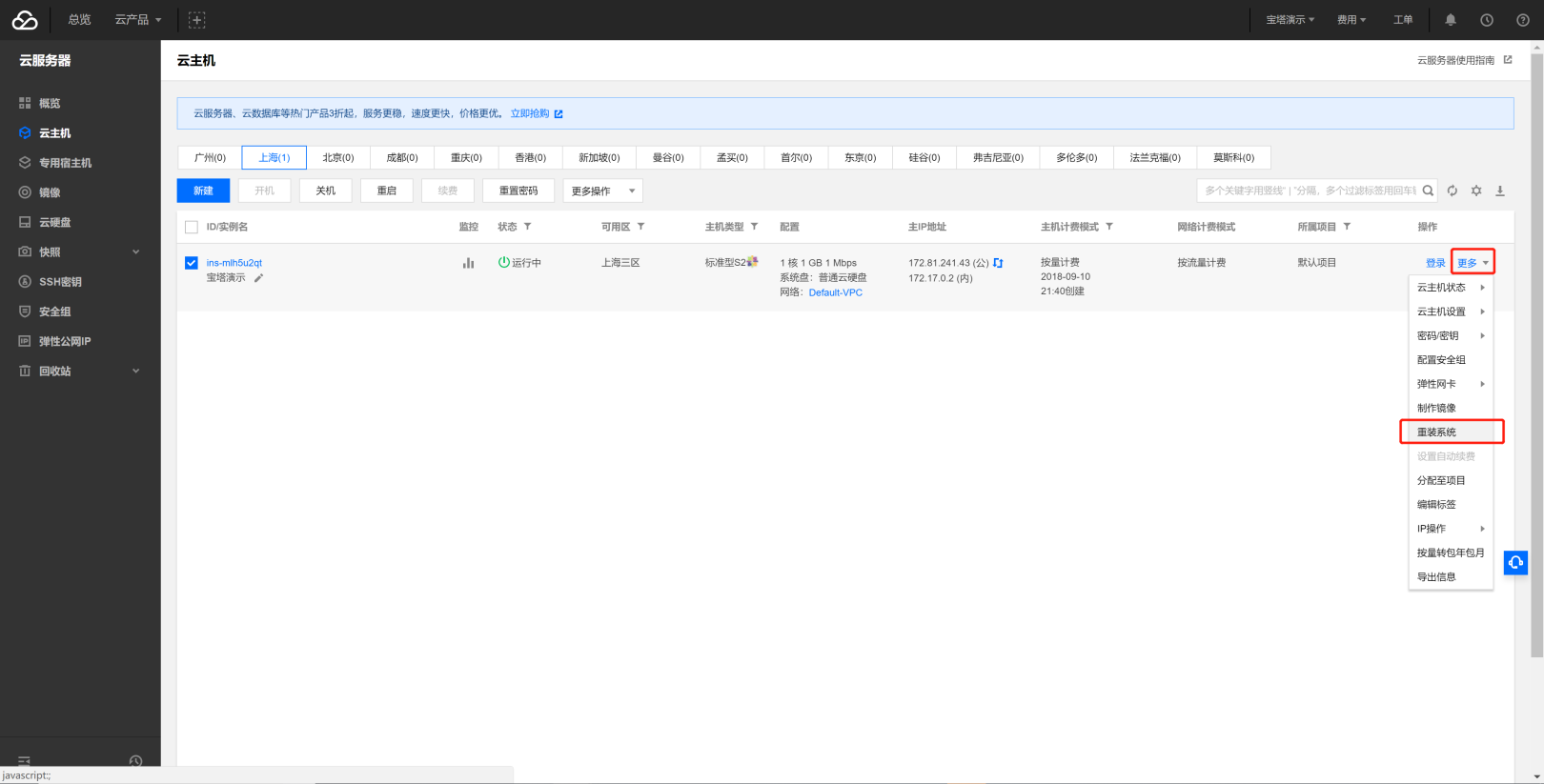Image resolution: width=1544 pixels, height=784 pixels.
Task: Click the search magnifier icon
Action: (1428, 191)
